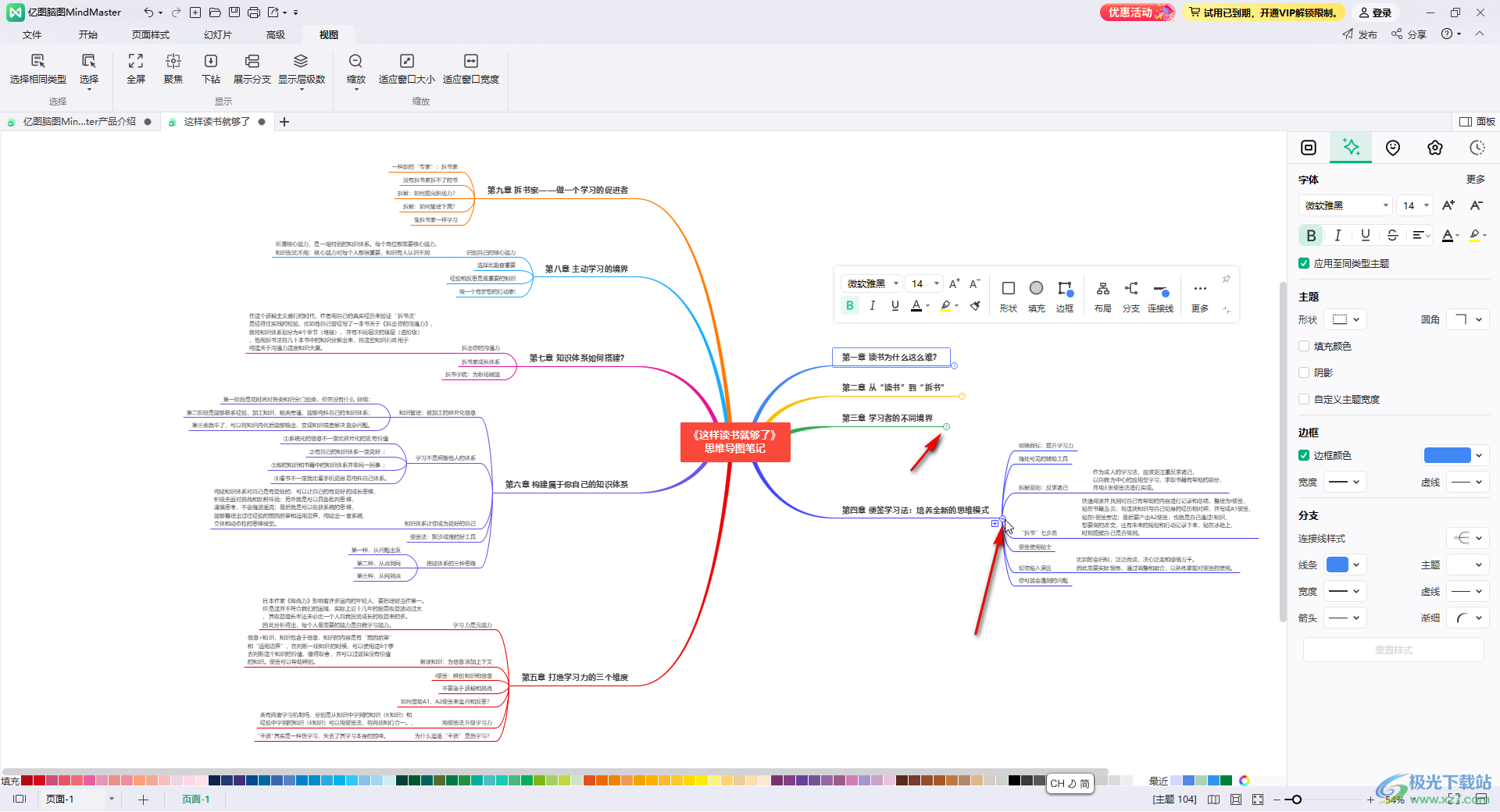This screenshot has height=812, width=1500.
Task: Click the format painter in floating toolbar
Action: [975, 306]
